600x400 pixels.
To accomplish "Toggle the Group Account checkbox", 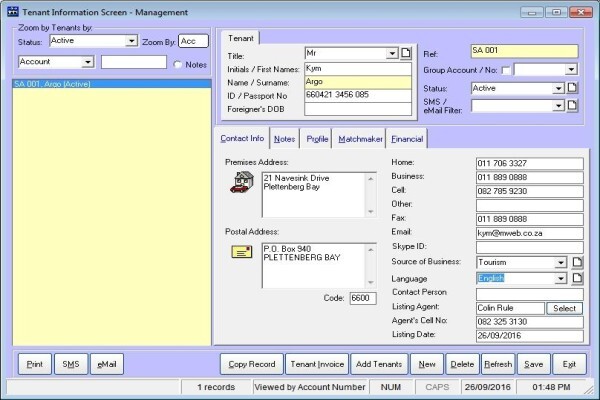I will click(x=506, y=70).
